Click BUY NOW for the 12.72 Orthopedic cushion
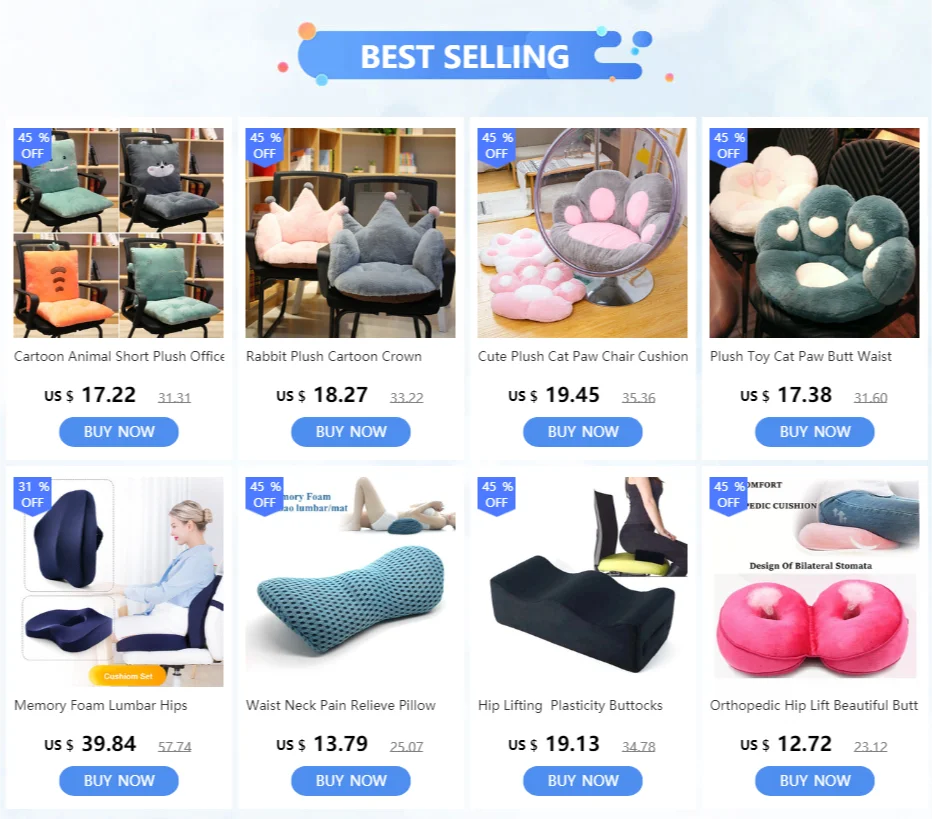Viewport: 932px width, 819px height. (x=814, y=780)
